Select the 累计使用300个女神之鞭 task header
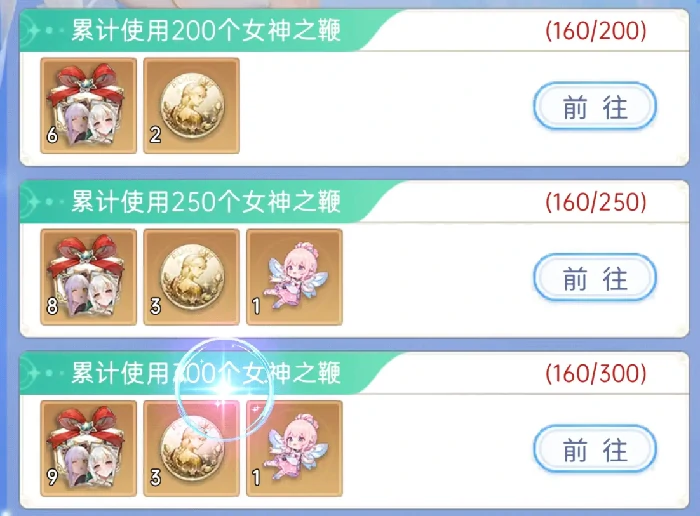This screenshot has width=700, height=516. click(x=206, y=373)
